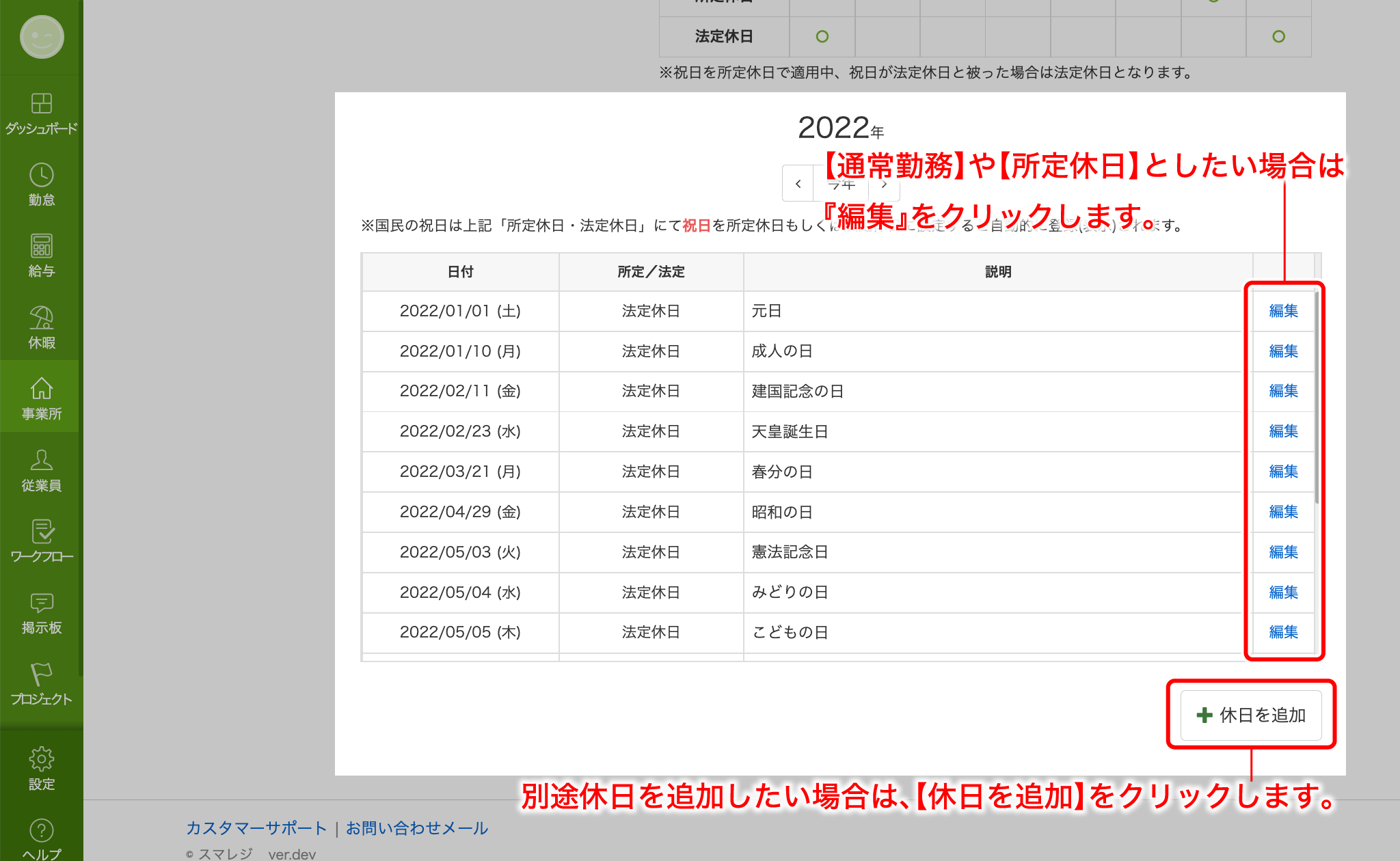Click 編集 for 建国記念の日 row
Image resolution: width=1400 pixels, height=861 pixels.
pos(1283,391)
